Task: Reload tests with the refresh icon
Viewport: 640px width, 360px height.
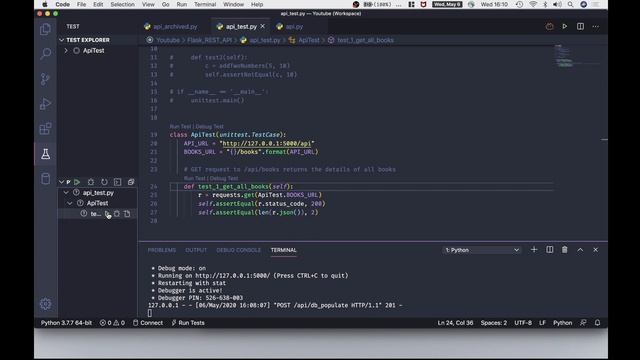Action: (104, 182)
